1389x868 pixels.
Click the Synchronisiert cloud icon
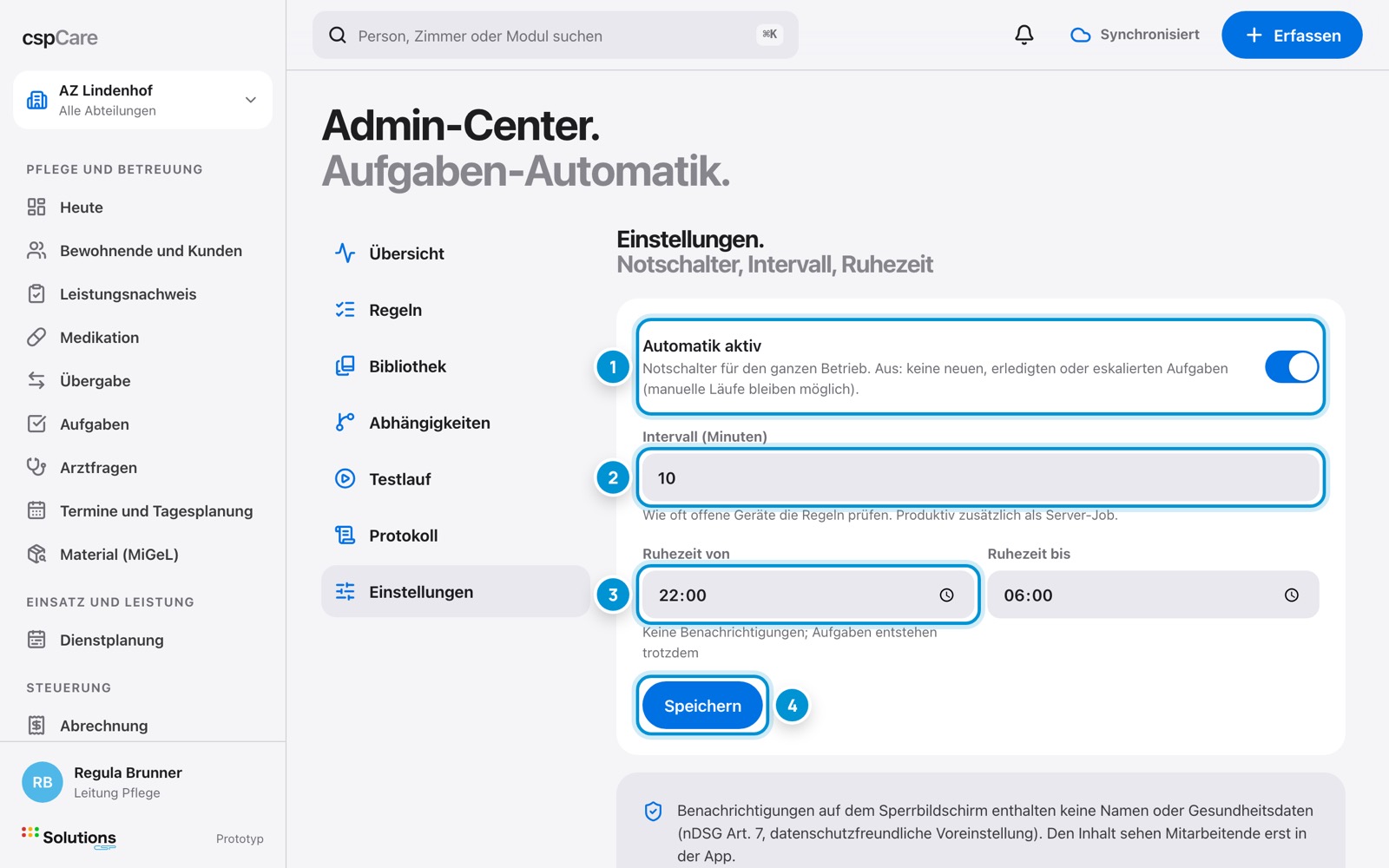(1080, 35)
